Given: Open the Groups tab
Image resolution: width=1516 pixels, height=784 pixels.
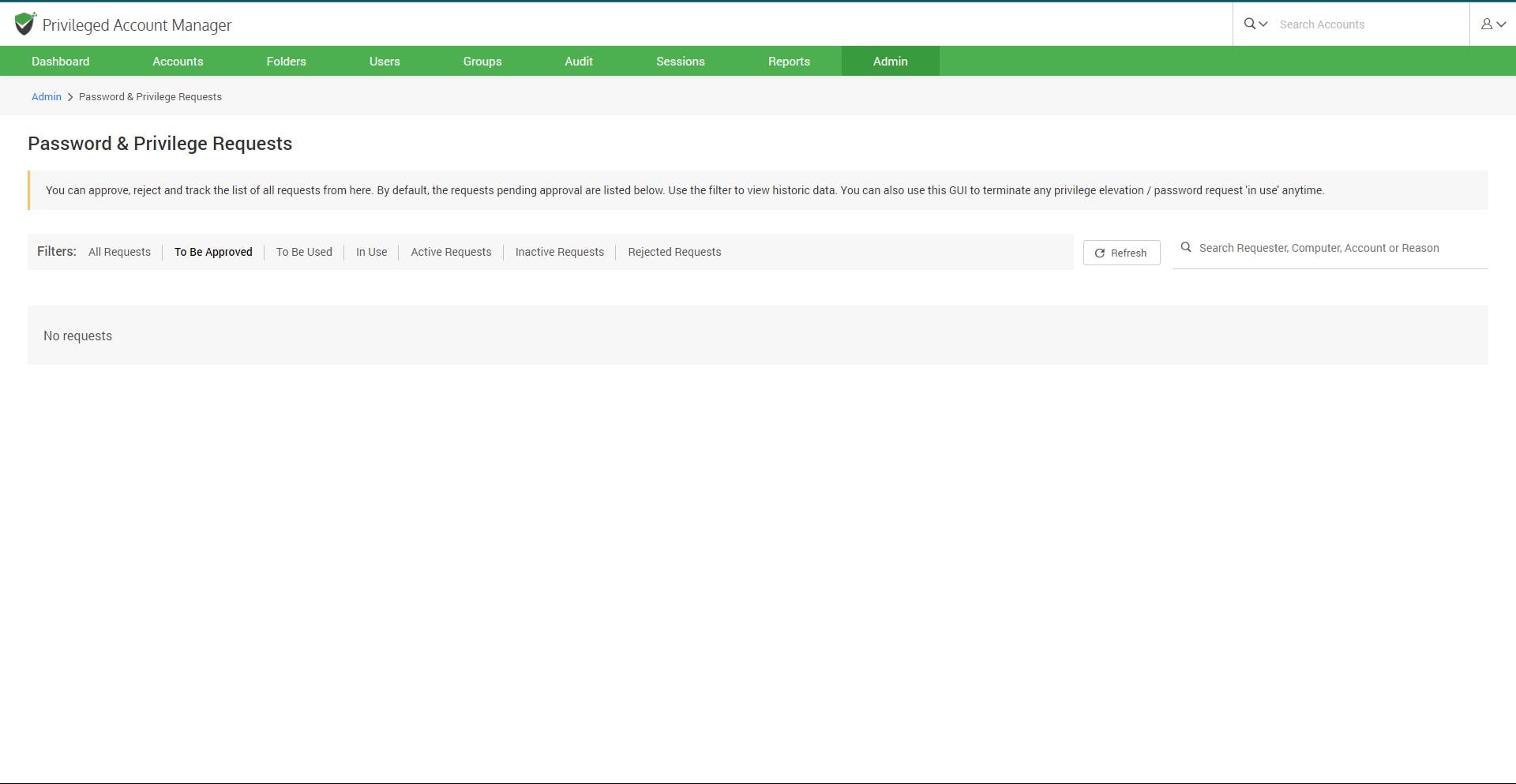Looking at the screenshot, I should coord(482,61).
